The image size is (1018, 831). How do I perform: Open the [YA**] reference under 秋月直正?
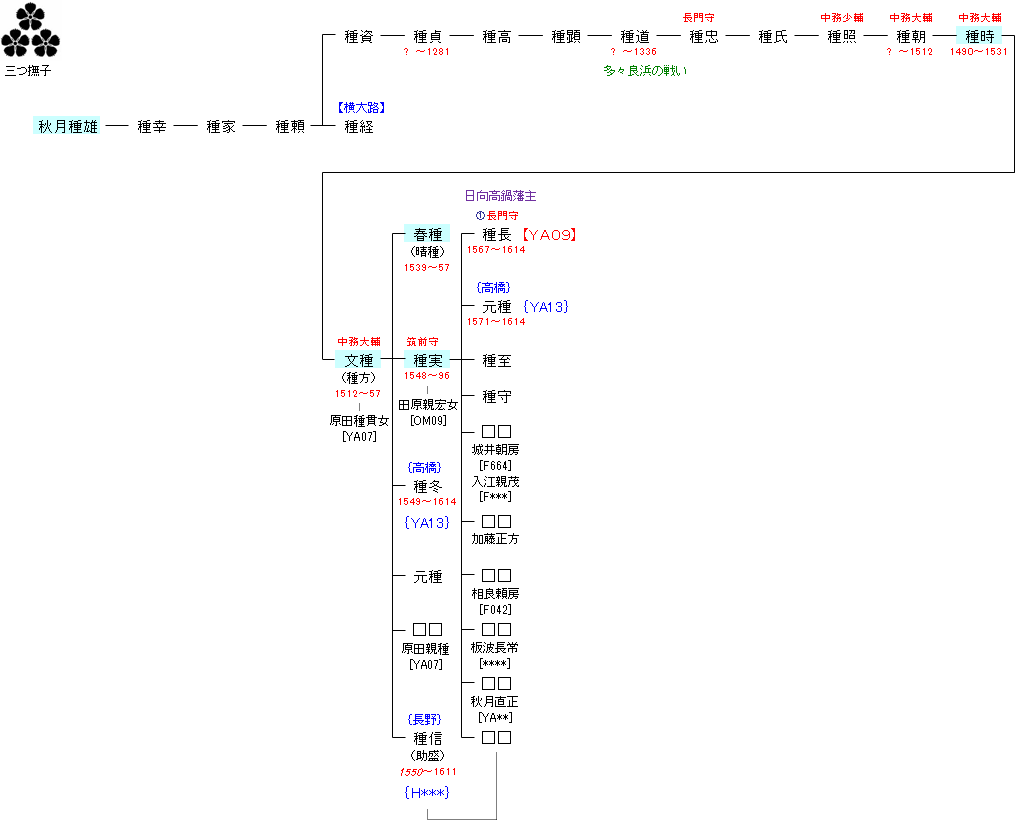point(496,717)
